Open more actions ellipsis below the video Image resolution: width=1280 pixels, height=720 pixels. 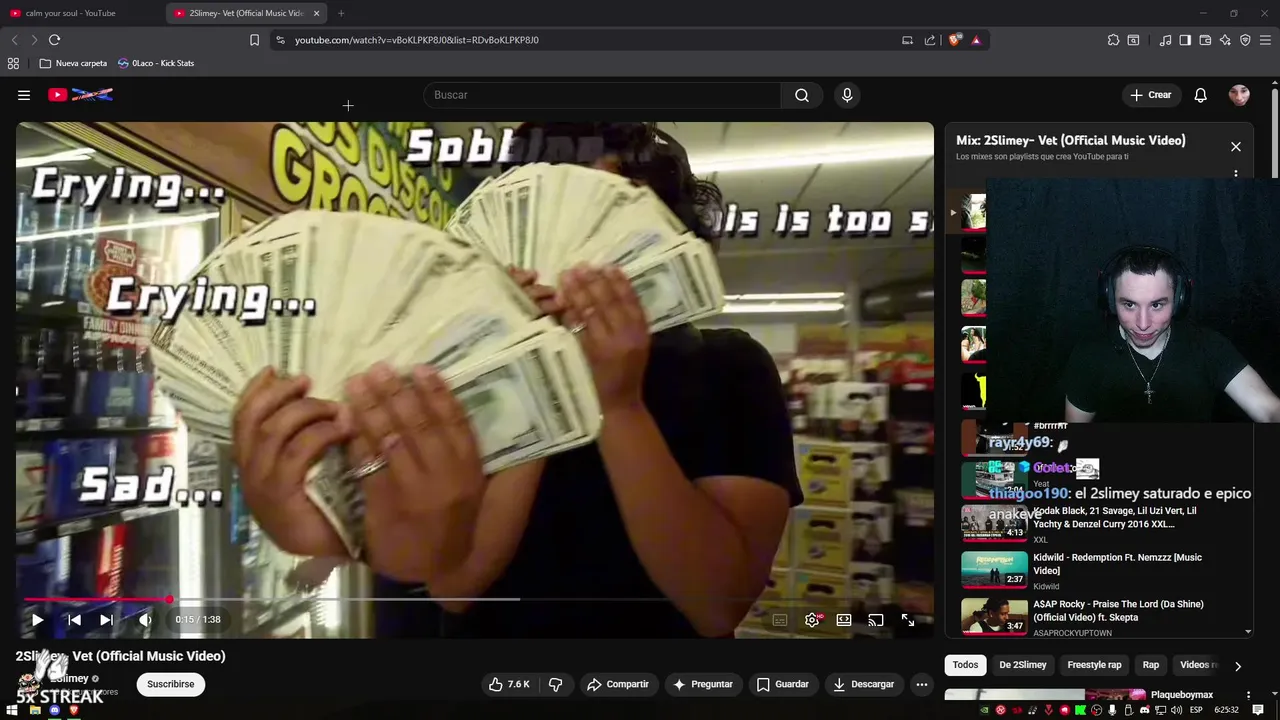[922, 684]
